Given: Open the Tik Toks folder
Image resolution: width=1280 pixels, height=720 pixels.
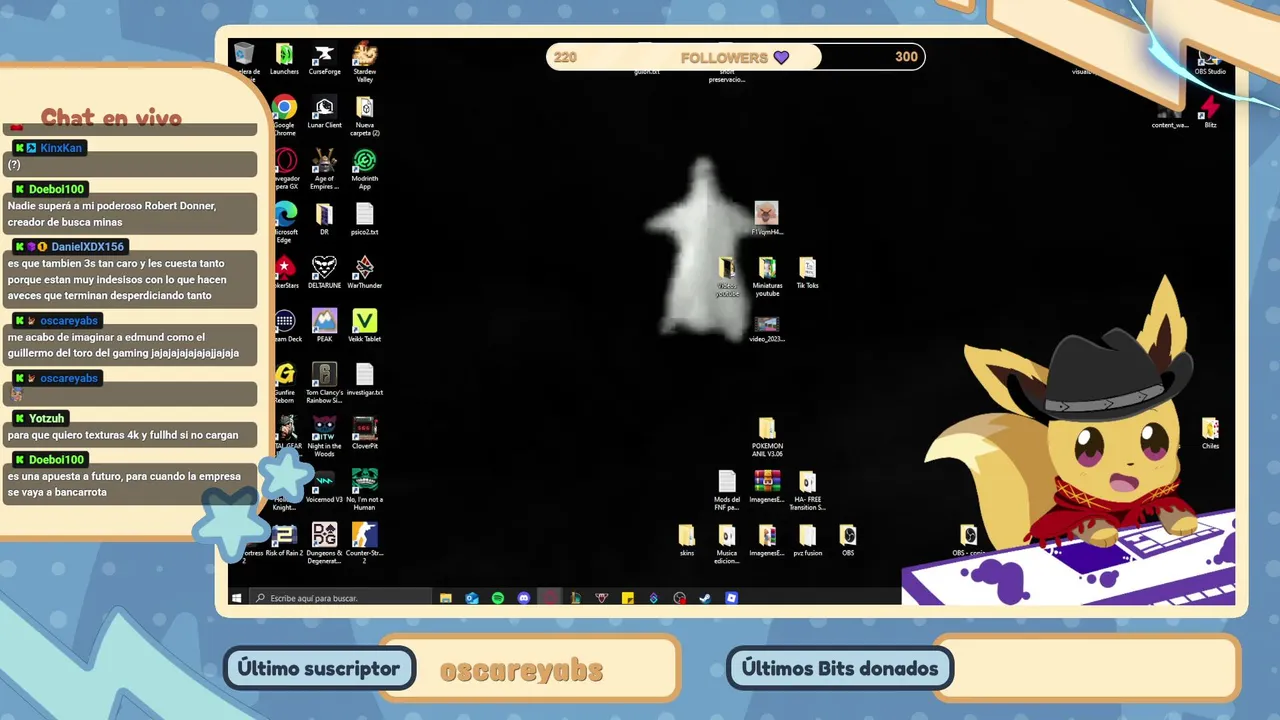Looking at the screenshot, I should [807, 272].
